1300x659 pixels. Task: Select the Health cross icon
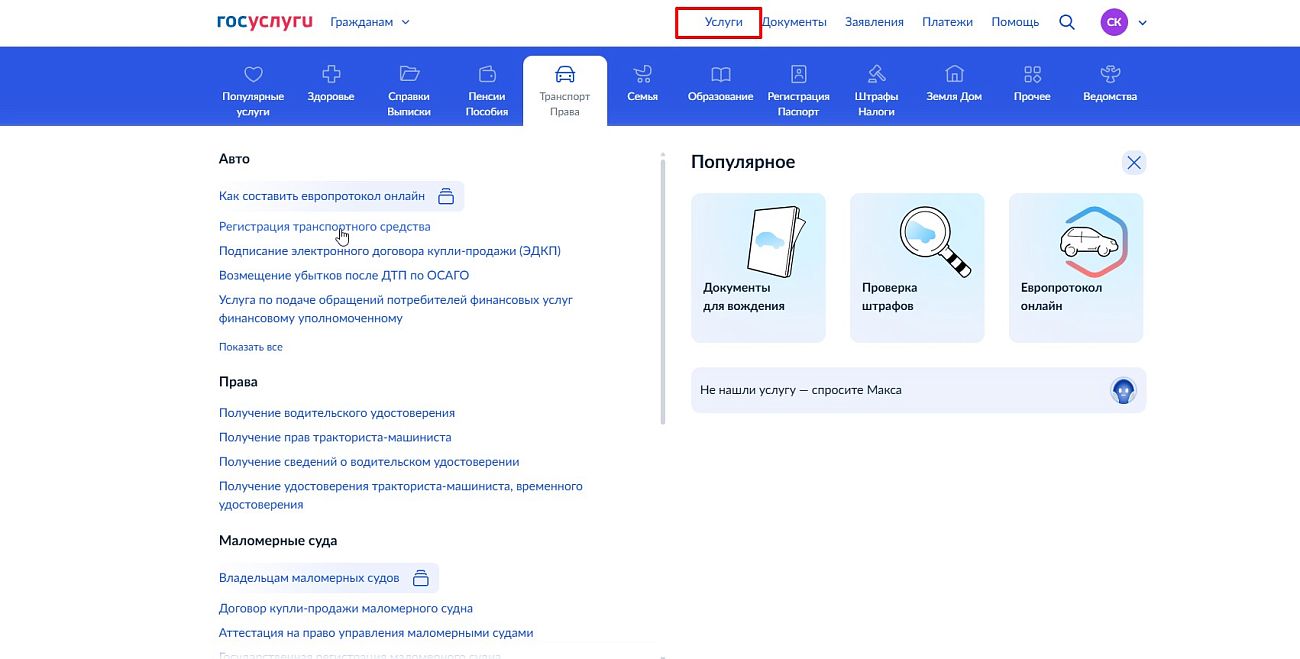click(x=331, y=73)
